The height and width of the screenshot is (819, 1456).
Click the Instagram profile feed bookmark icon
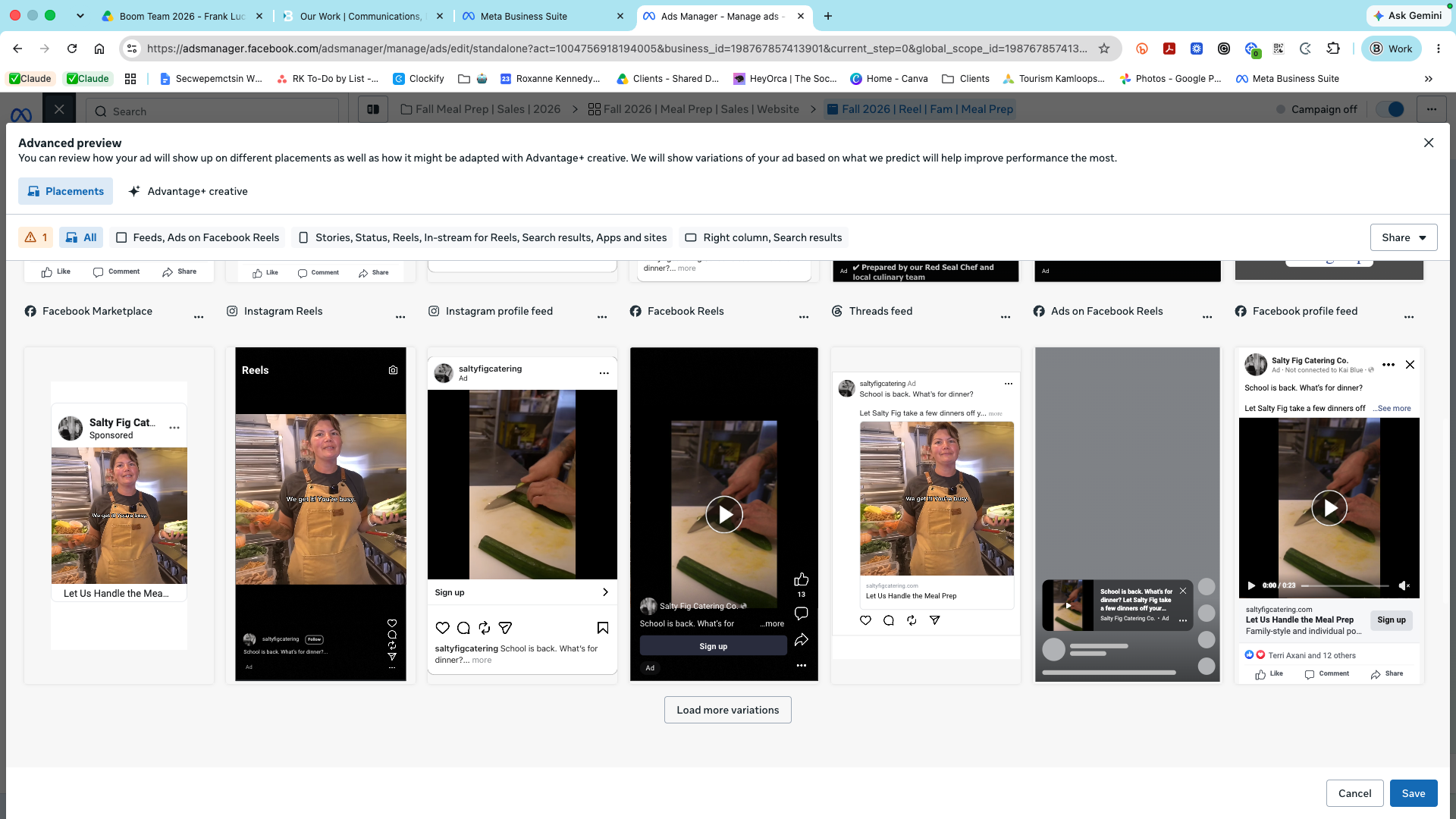point(603,628)
